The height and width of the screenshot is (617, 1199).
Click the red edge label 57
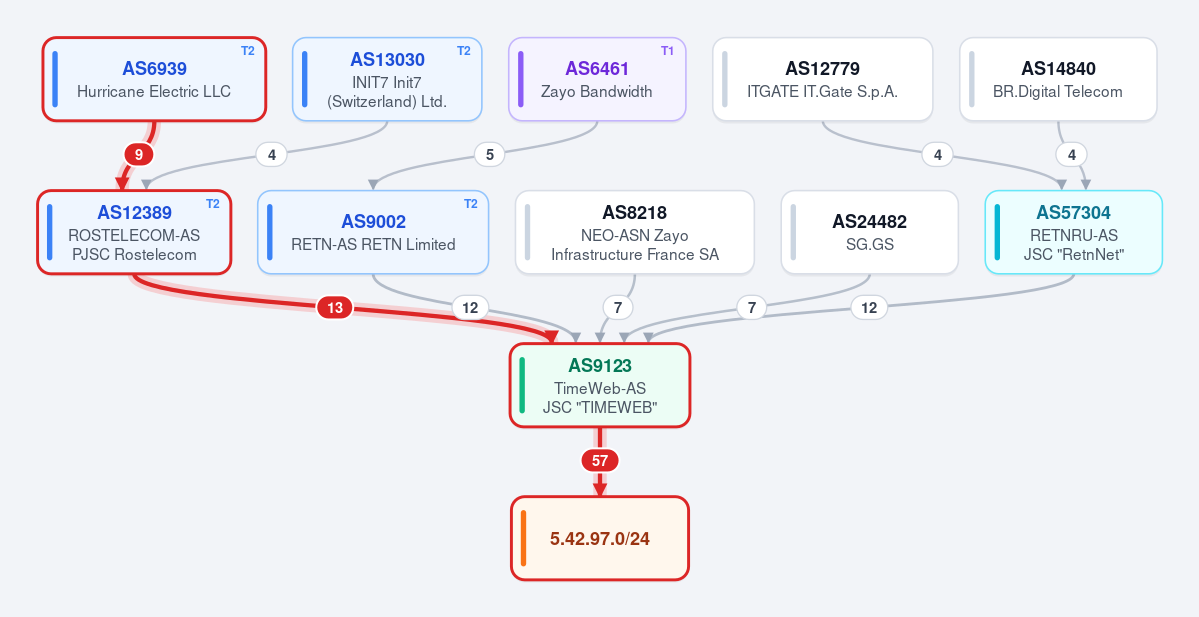pos(600,460)
